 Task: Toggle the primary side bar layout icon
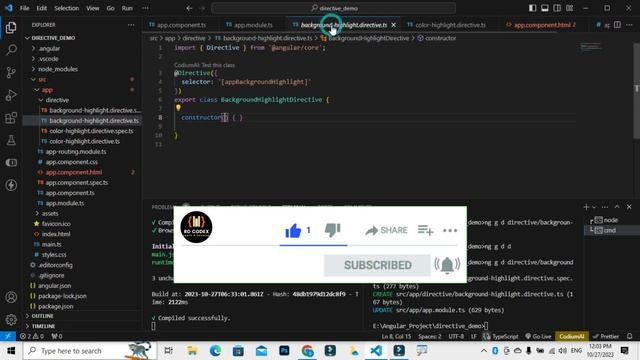tap(532, 8)
